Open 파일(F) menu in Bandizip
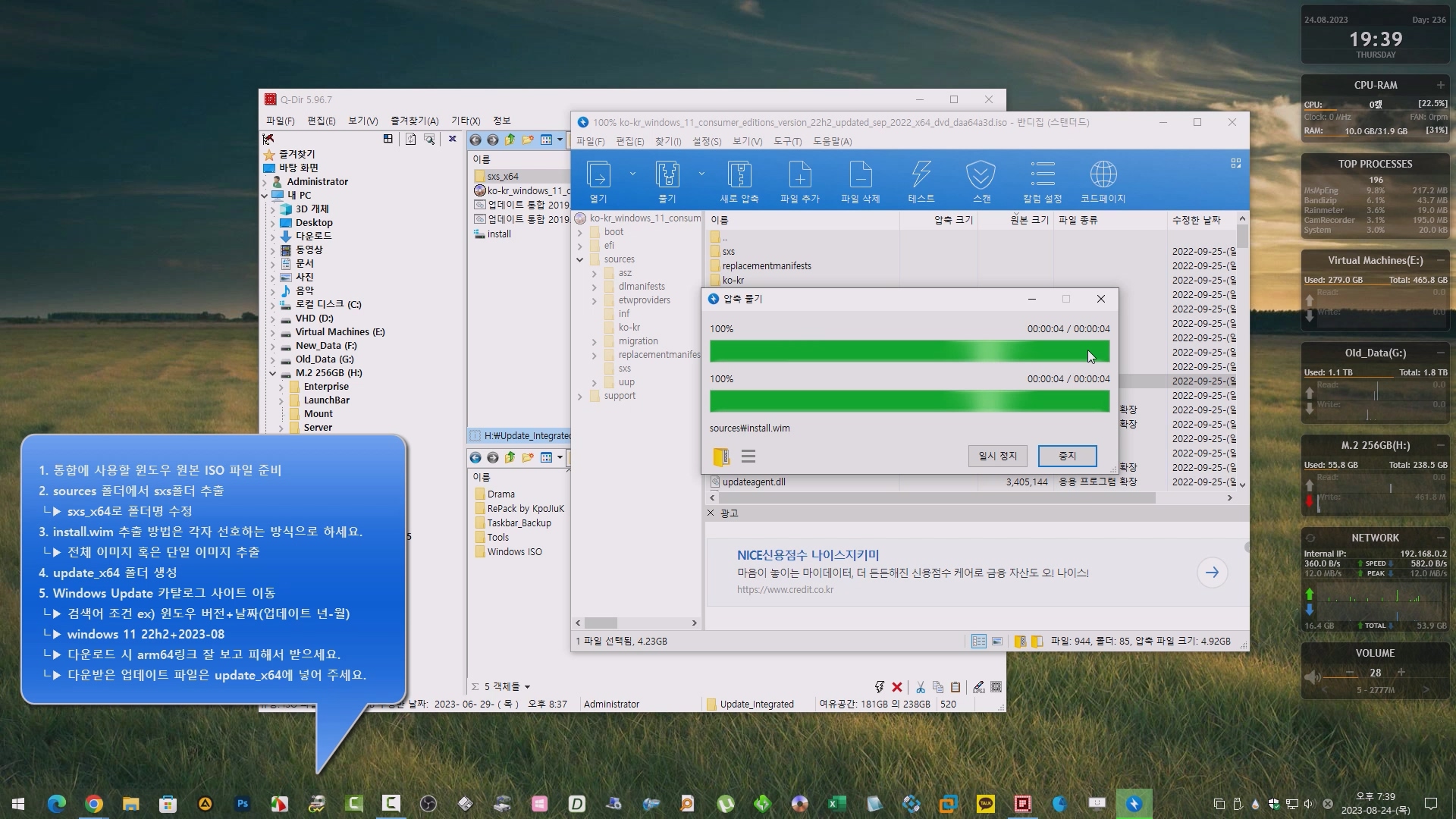The width and height of the screenshot is (1456, 819). [590, 142]
